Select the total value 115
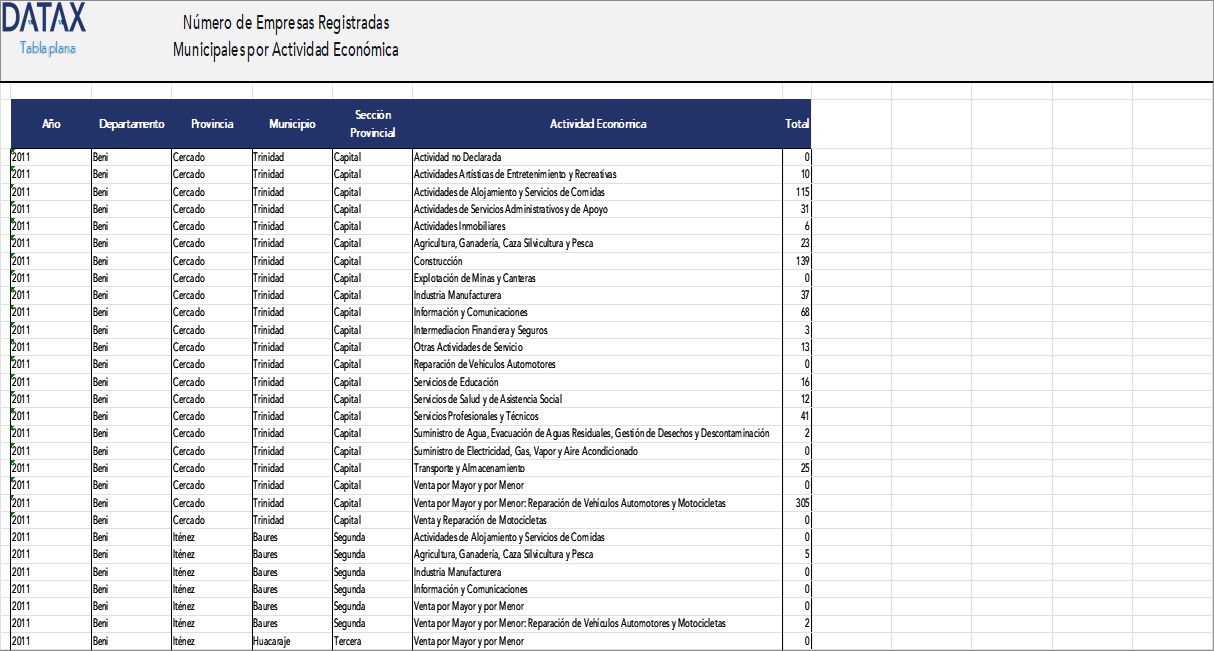Screen dimensions: 1214x651 [x=797, y=192]
